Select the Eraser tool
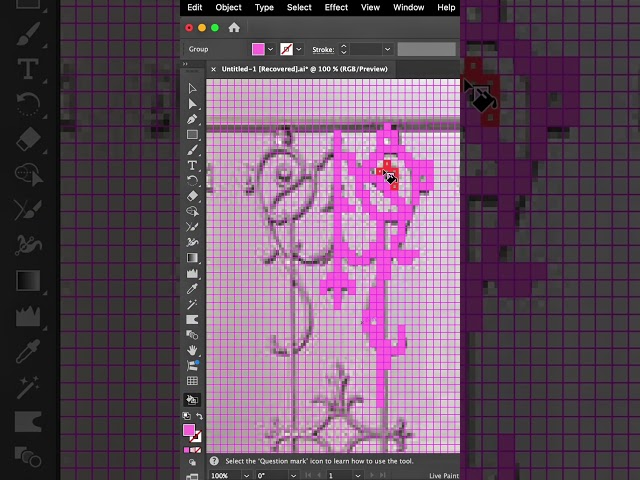 point(192,196)
